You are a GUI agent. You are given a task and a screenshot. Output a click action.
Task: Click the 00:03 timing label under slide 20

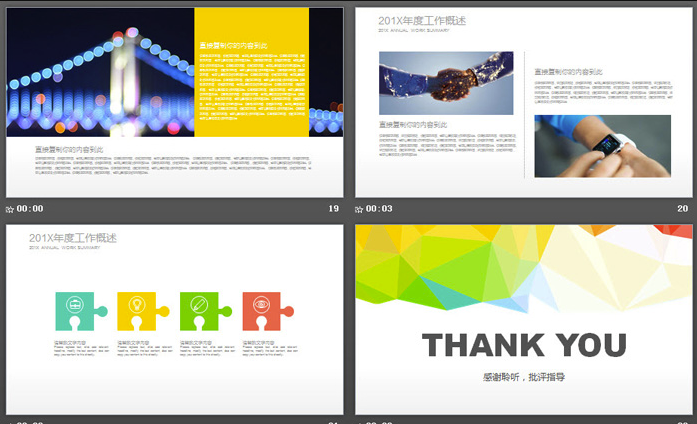(x=379, y=209)
